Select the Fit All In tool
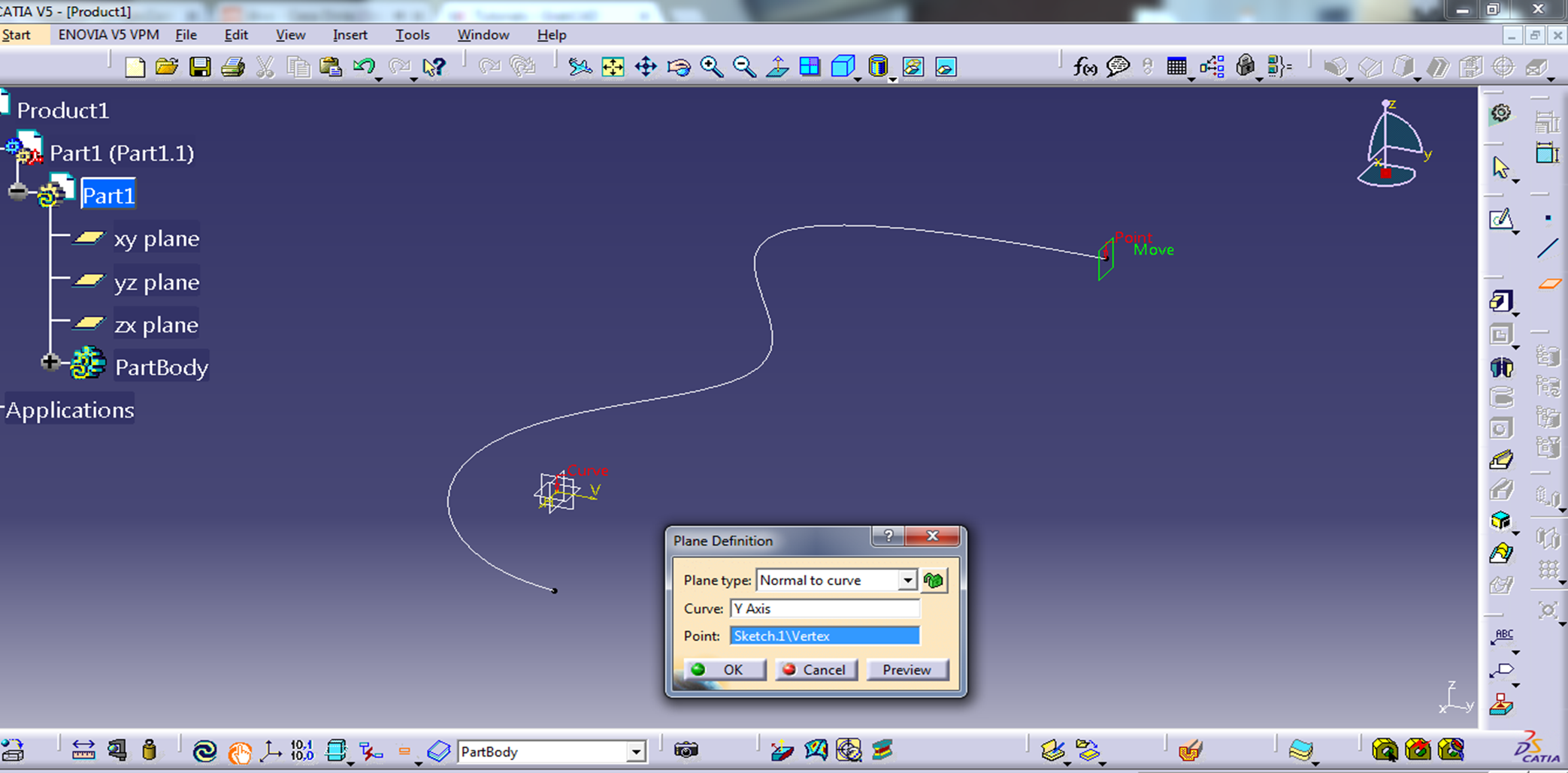 pos(613,68)
